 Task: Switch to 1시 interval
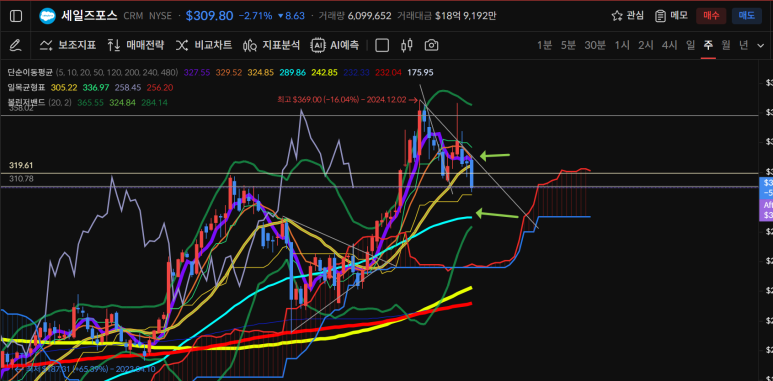(622, 45)
